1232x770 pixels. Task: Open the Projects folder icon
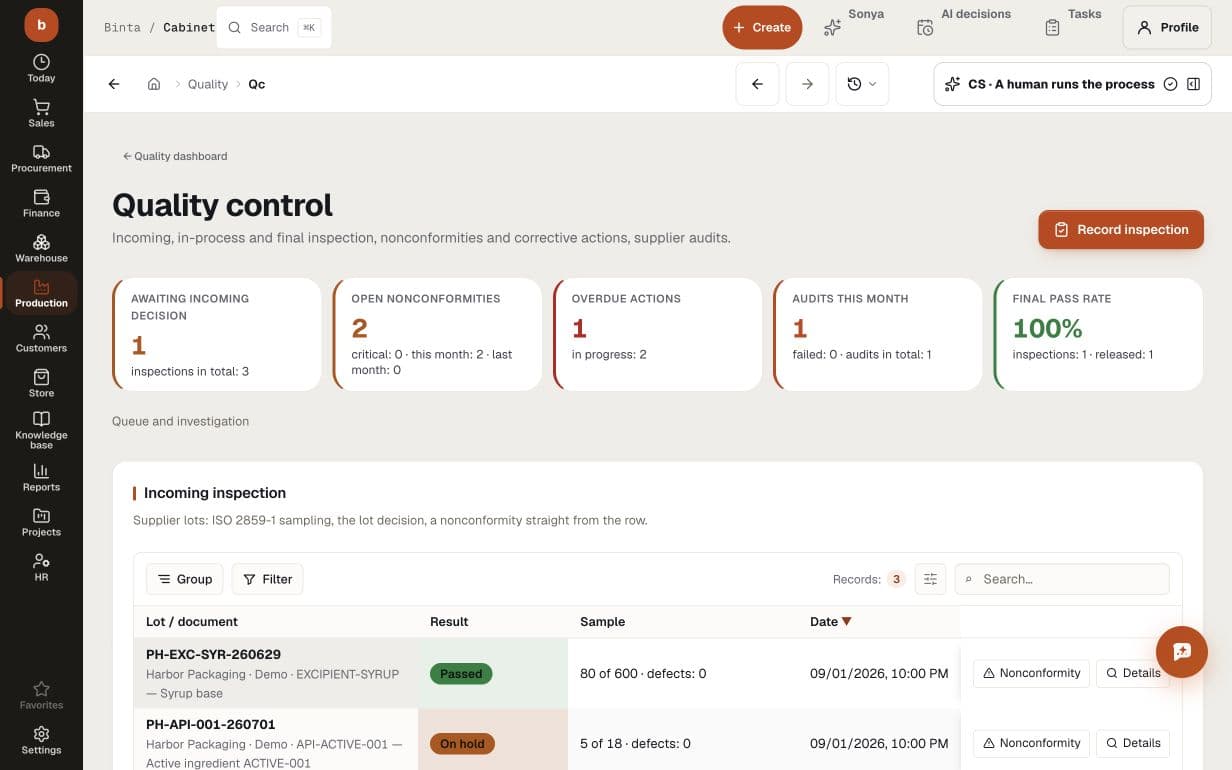click(41, 516)
